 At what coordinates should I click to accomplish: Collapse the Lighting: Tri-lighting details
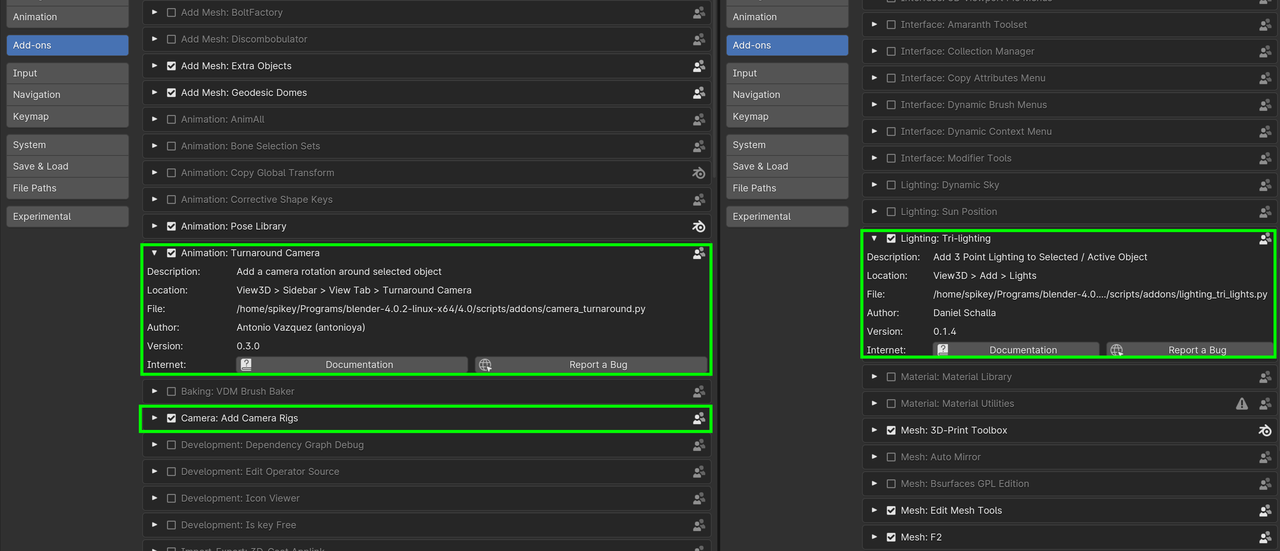875,239
